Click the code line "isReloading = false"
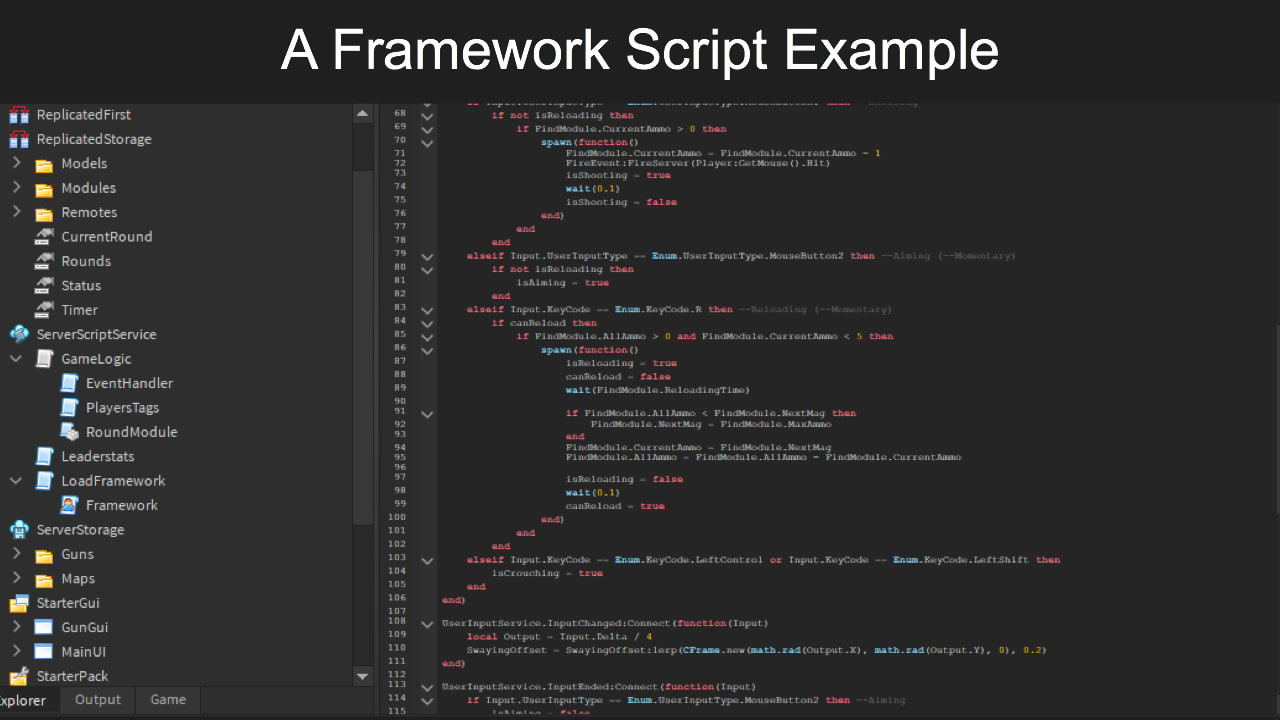Image resolution: width=1280 pixels, height=720 pixels. click(624, 479)
